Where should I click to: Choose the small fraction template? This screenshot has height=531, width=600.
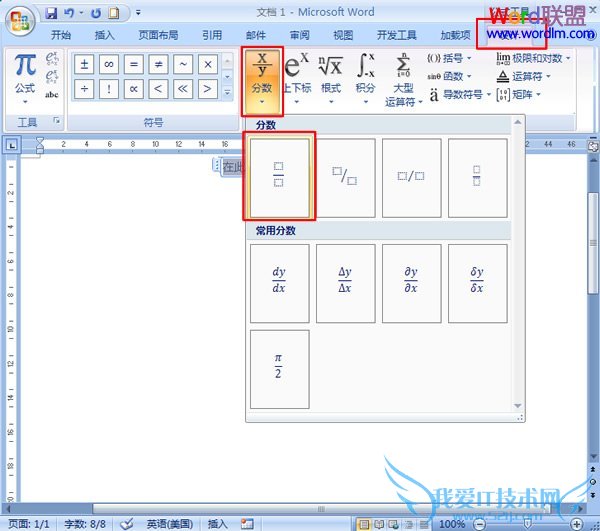coord(477,178)
